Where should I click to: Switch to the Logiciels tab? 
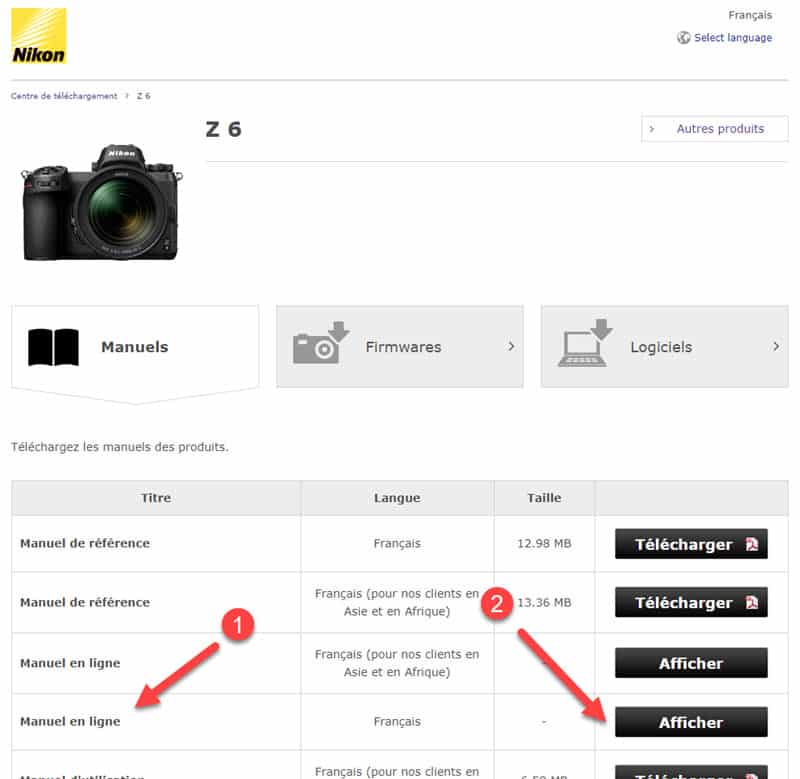coord(664,347)
